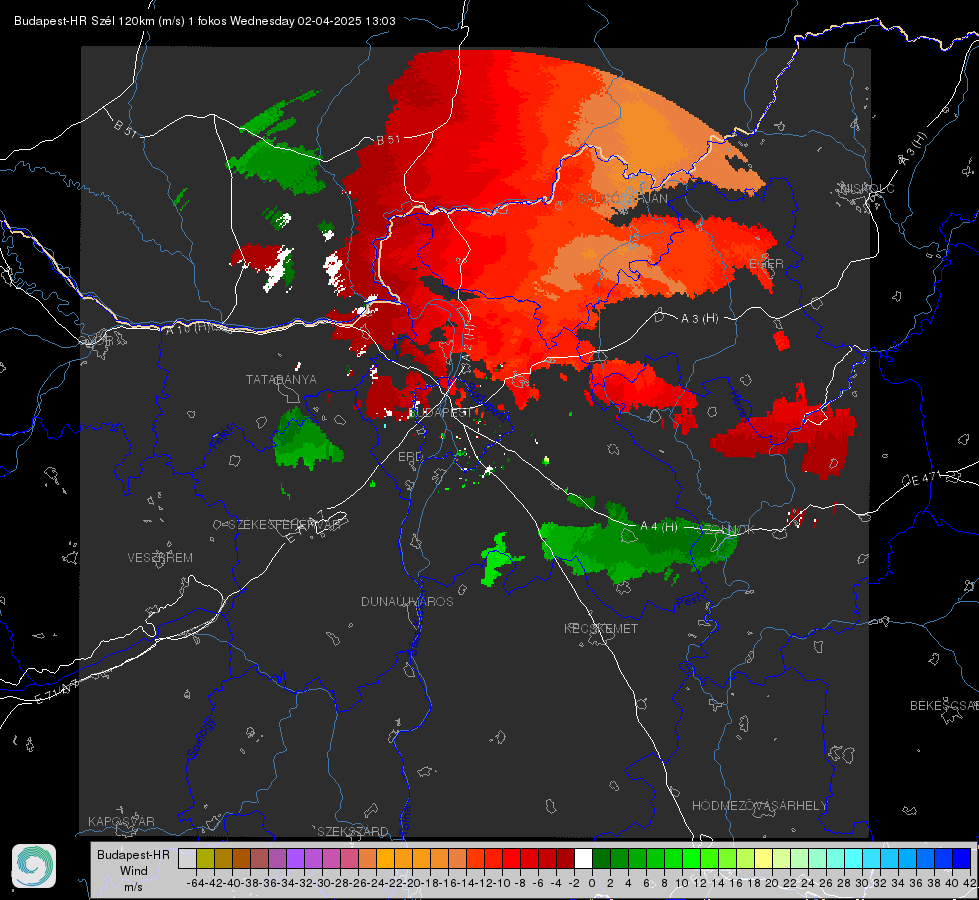Click the white swatch between -2 and 0

pos(583,858)
